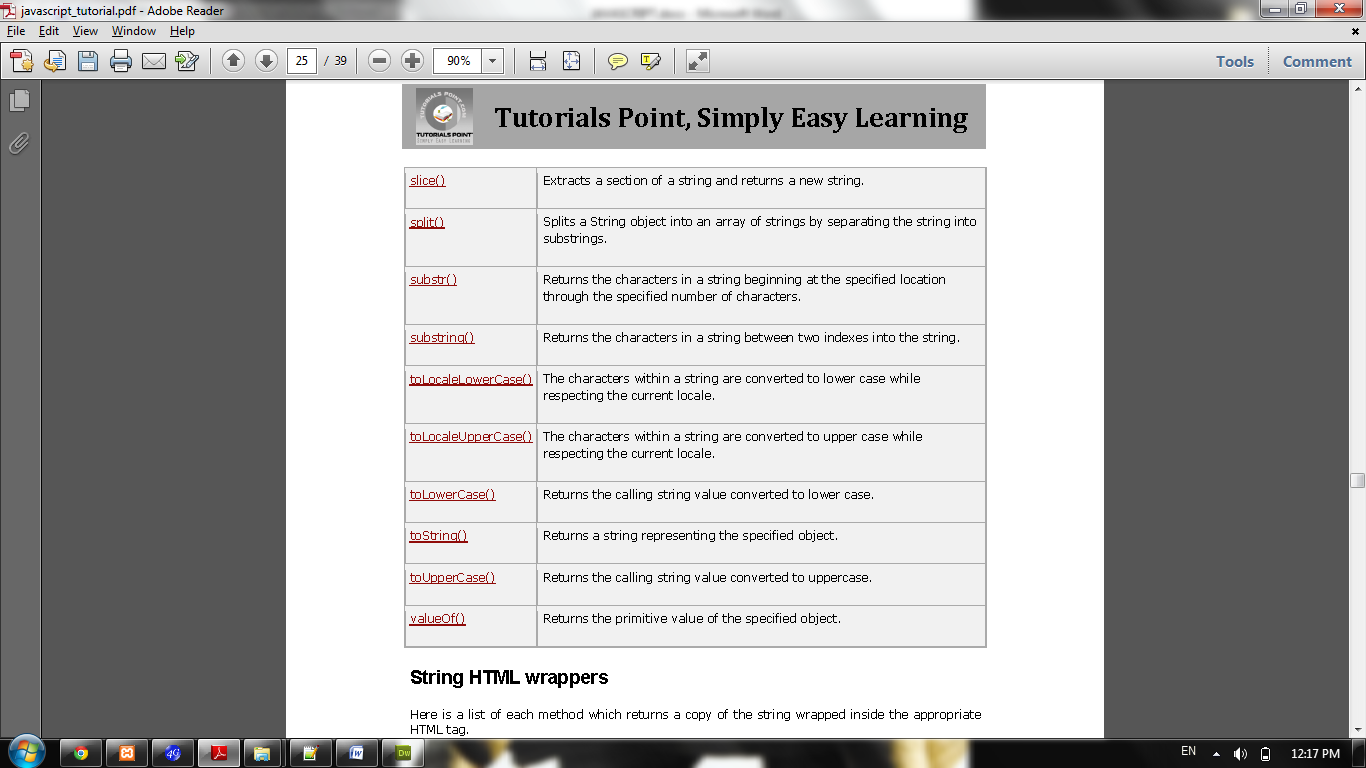Click the 90% zoom value field

click(x=458, y=61)
